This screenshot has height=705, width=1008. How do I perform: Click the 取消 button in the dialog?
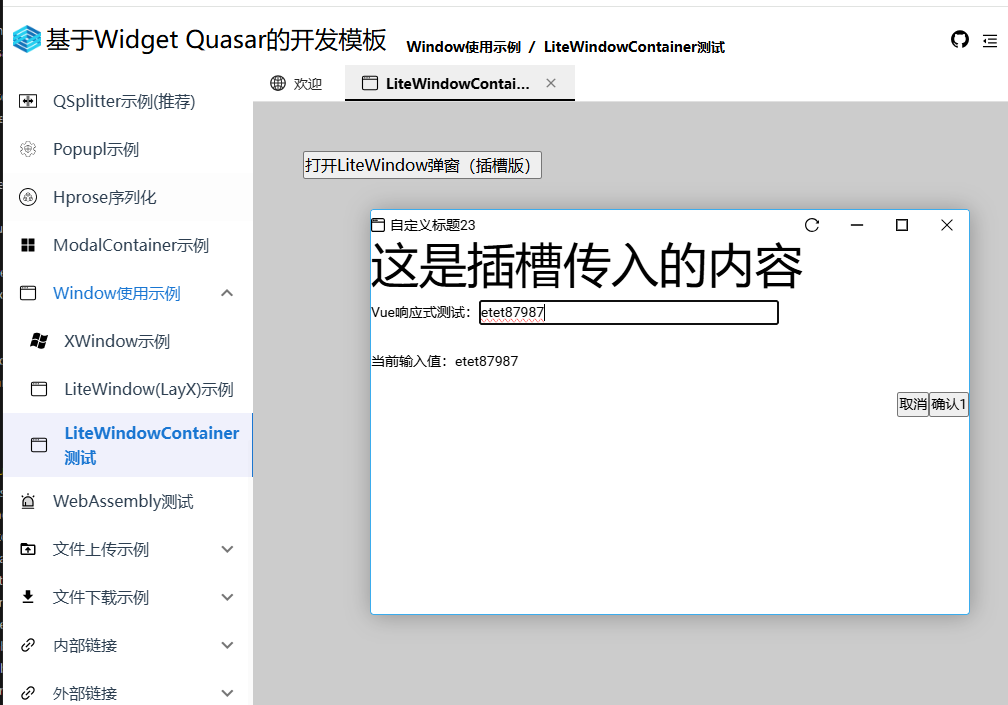pyautogui.click(x=912, y=404)
